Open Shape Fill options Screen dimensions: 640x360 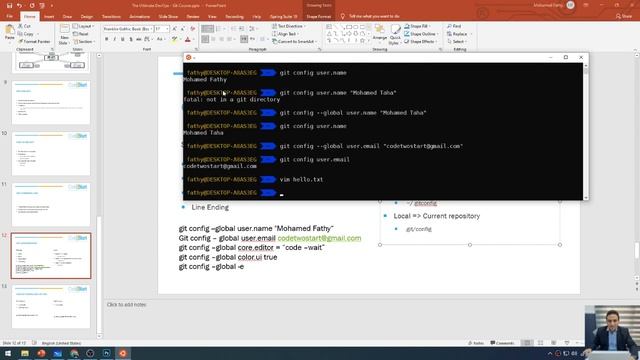(417, 26)
